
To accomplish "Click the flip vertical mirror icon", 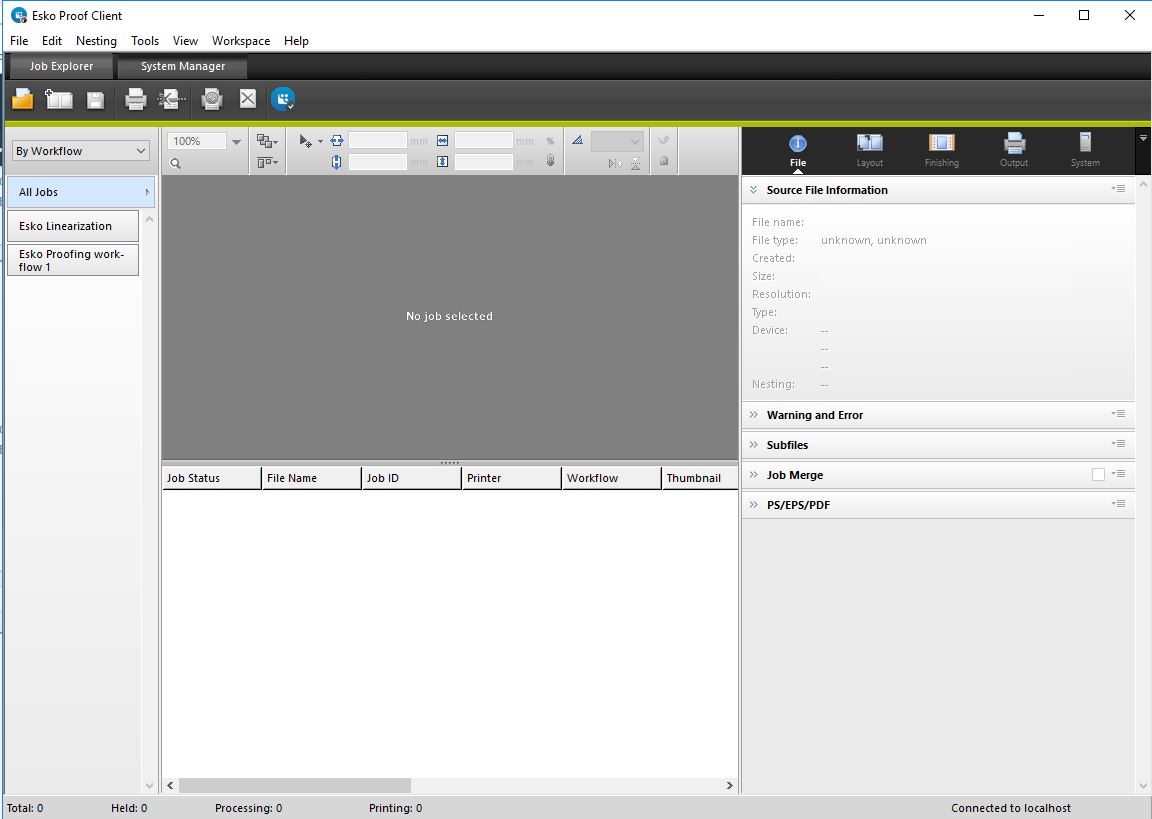I will pos(636,163).
